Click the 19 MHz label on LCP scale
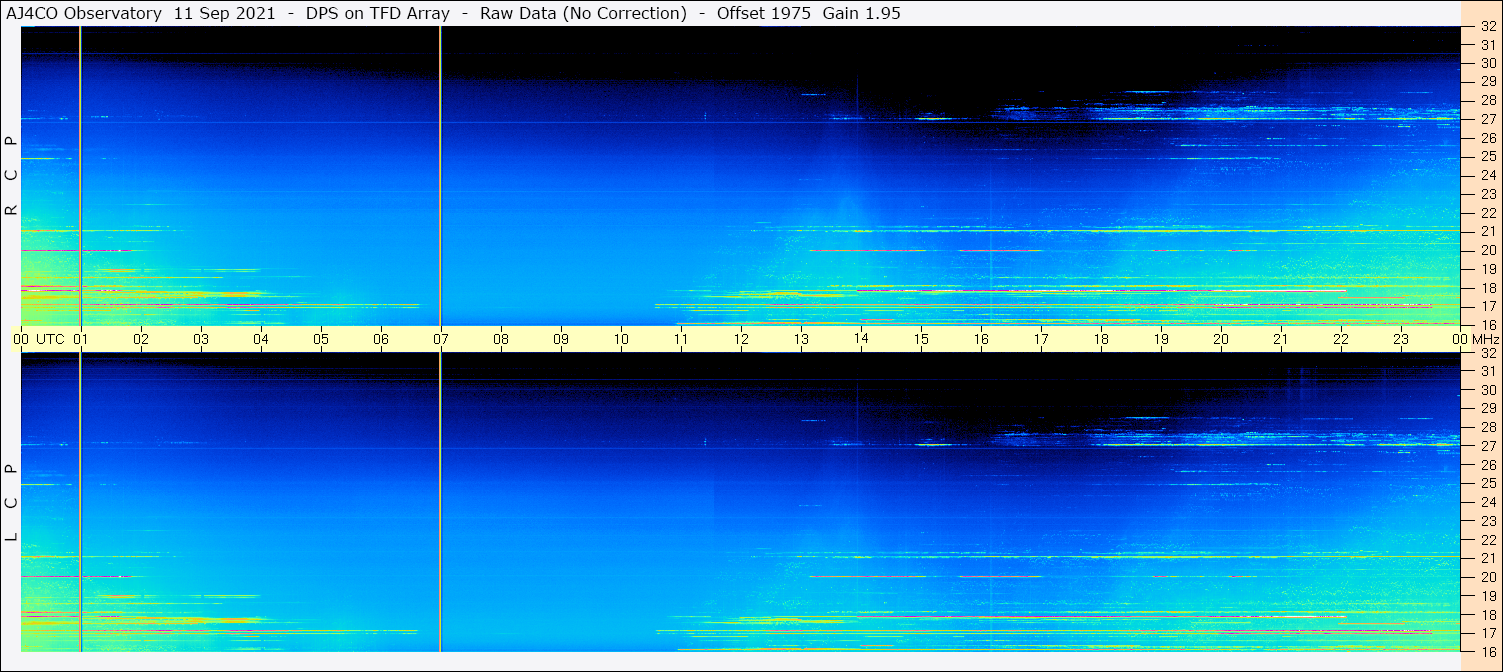1503x672 pixels. (1488, 596)
